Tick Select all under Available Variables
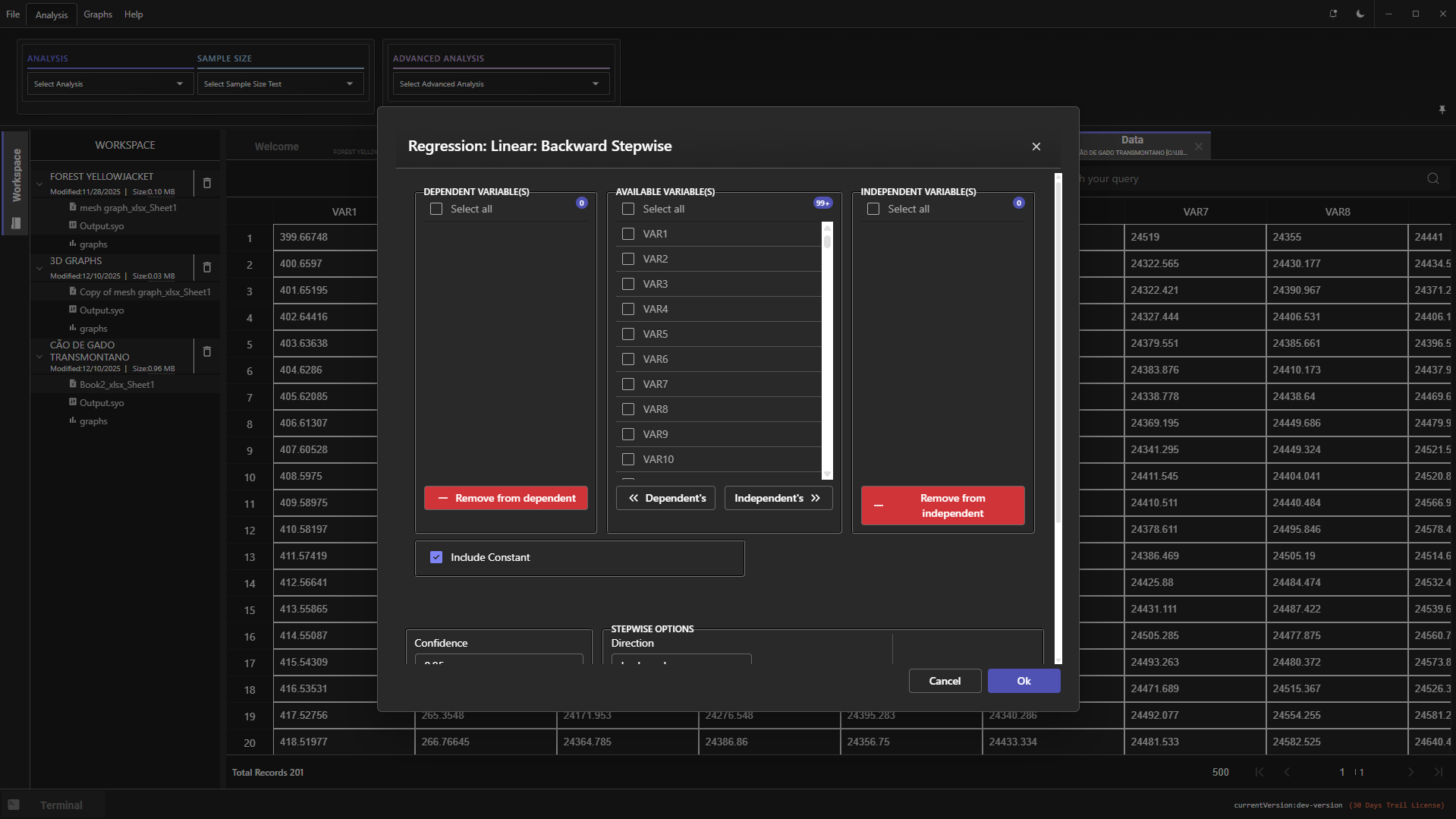This screenshot has width=1456, height=819. click(628, 209)
